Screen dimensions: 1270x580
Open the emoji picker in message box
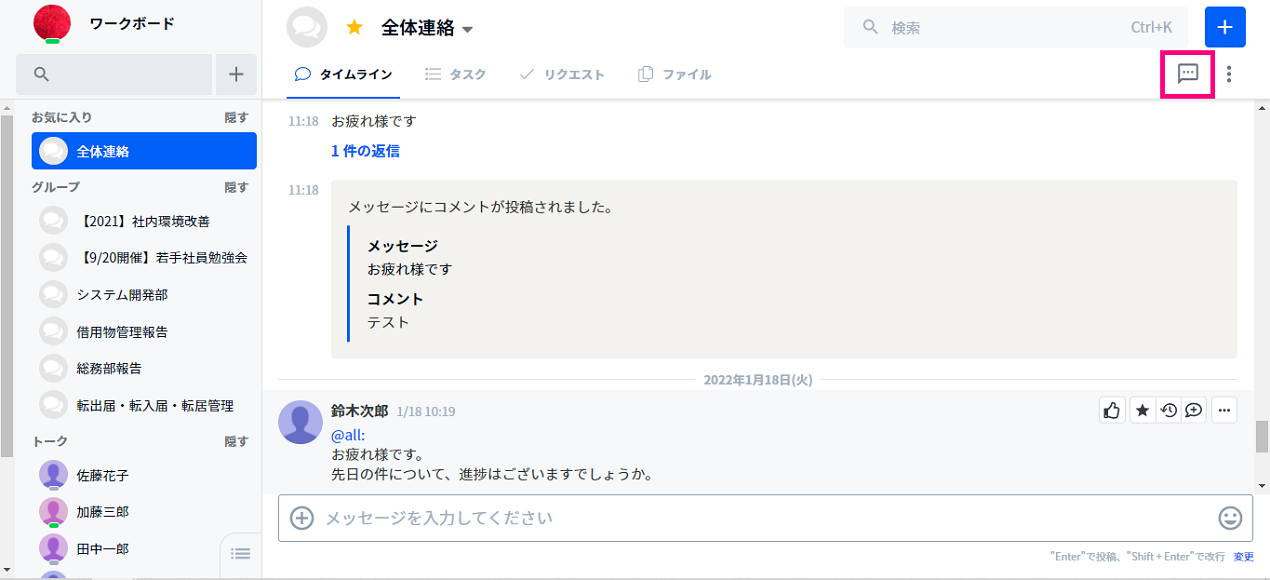click(x=1230, y=518)
